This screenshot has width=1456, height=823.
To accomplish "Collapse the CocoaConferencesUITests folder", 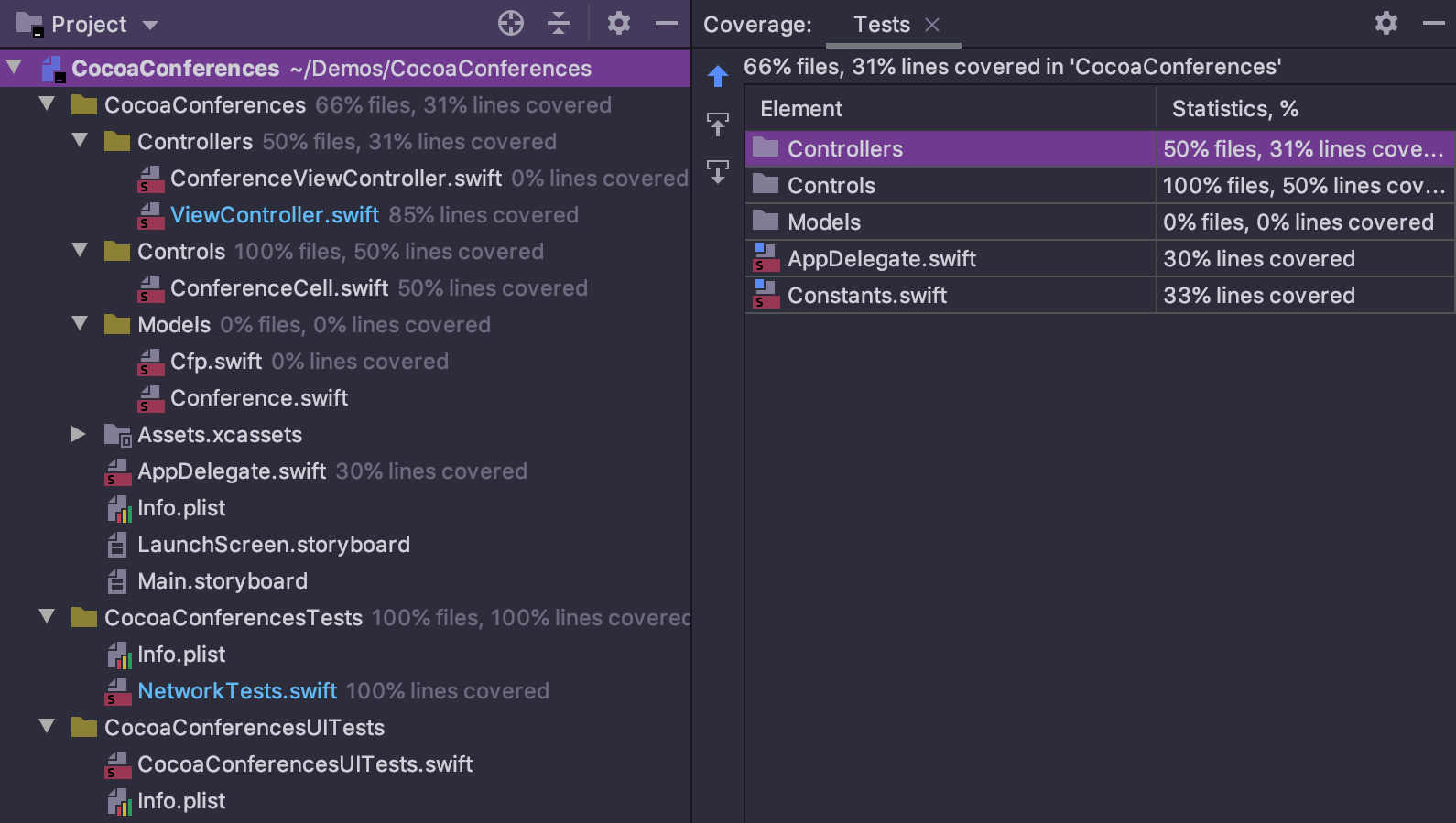I will tap(47, 726).
